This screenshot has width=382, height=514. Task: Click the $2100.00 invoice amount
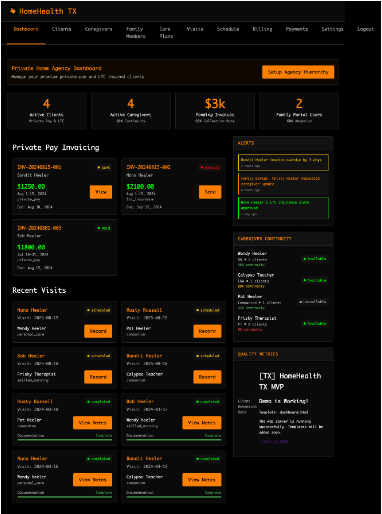pos(140,187)
